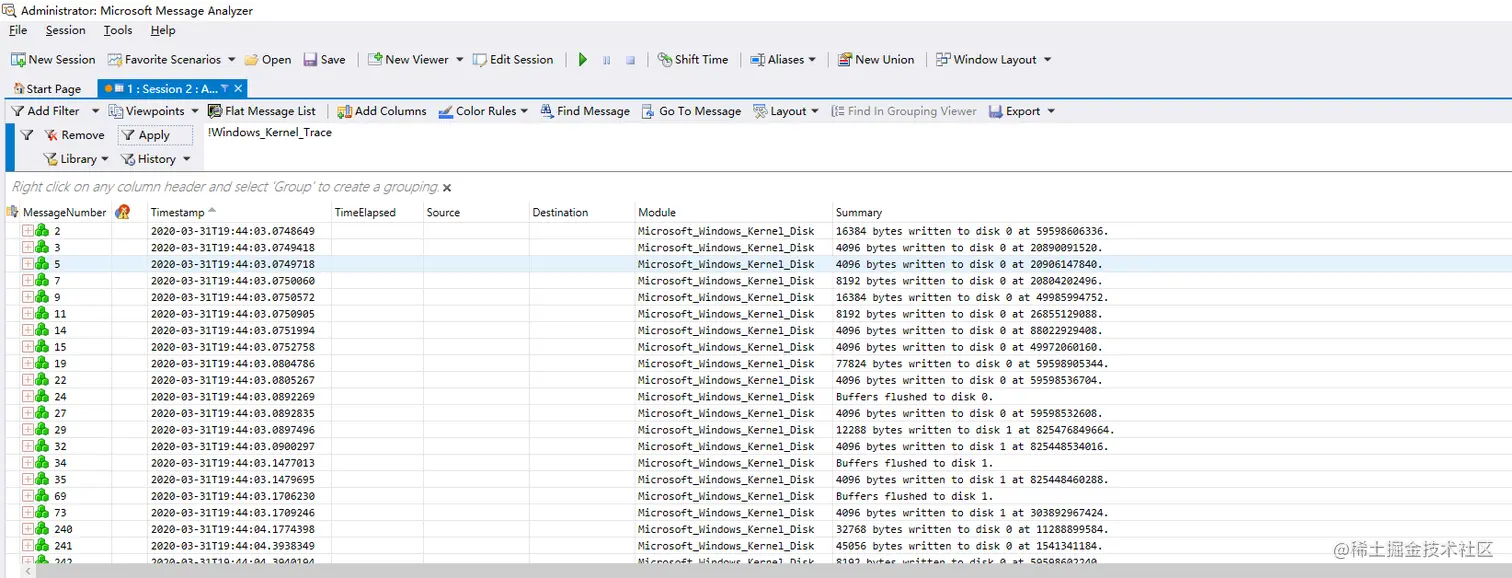Click Flat Message List
The height and width of the screenshot is (578, 1512).
(261, 111)
